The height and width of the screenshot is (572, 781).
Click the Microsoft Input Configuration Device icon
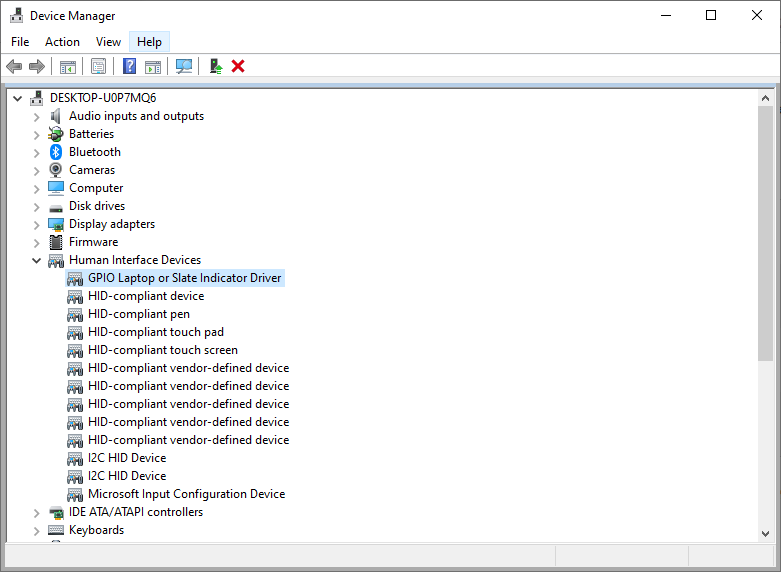tap(75, 494)
